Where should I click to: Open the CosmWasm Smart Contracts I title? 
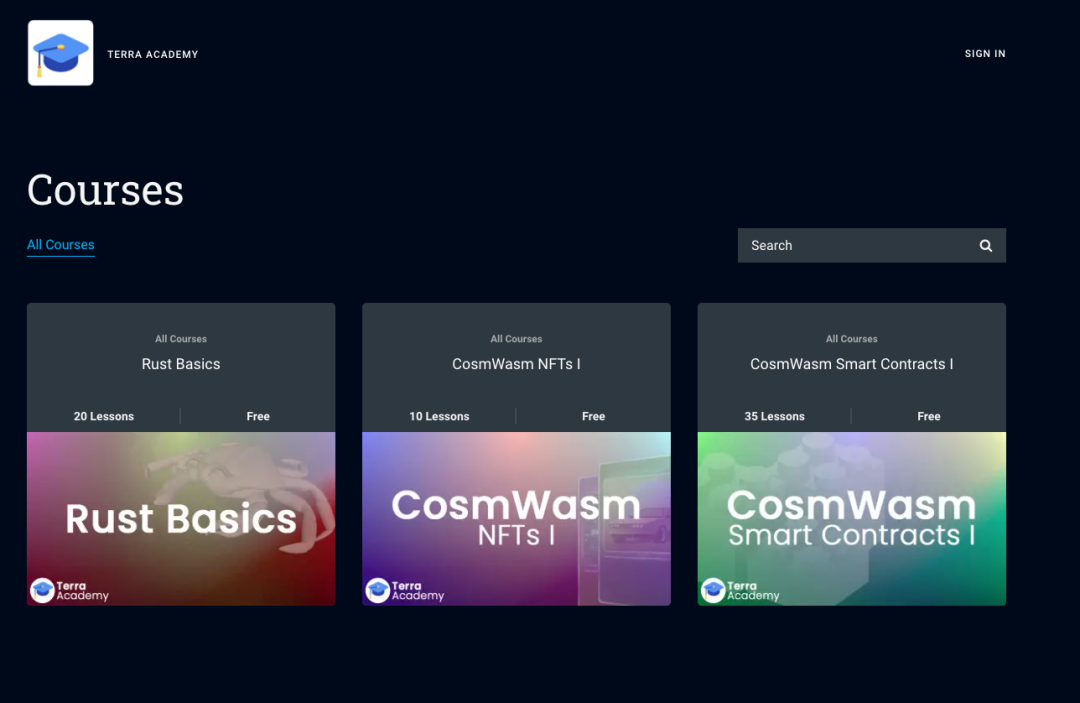point(851,364)
